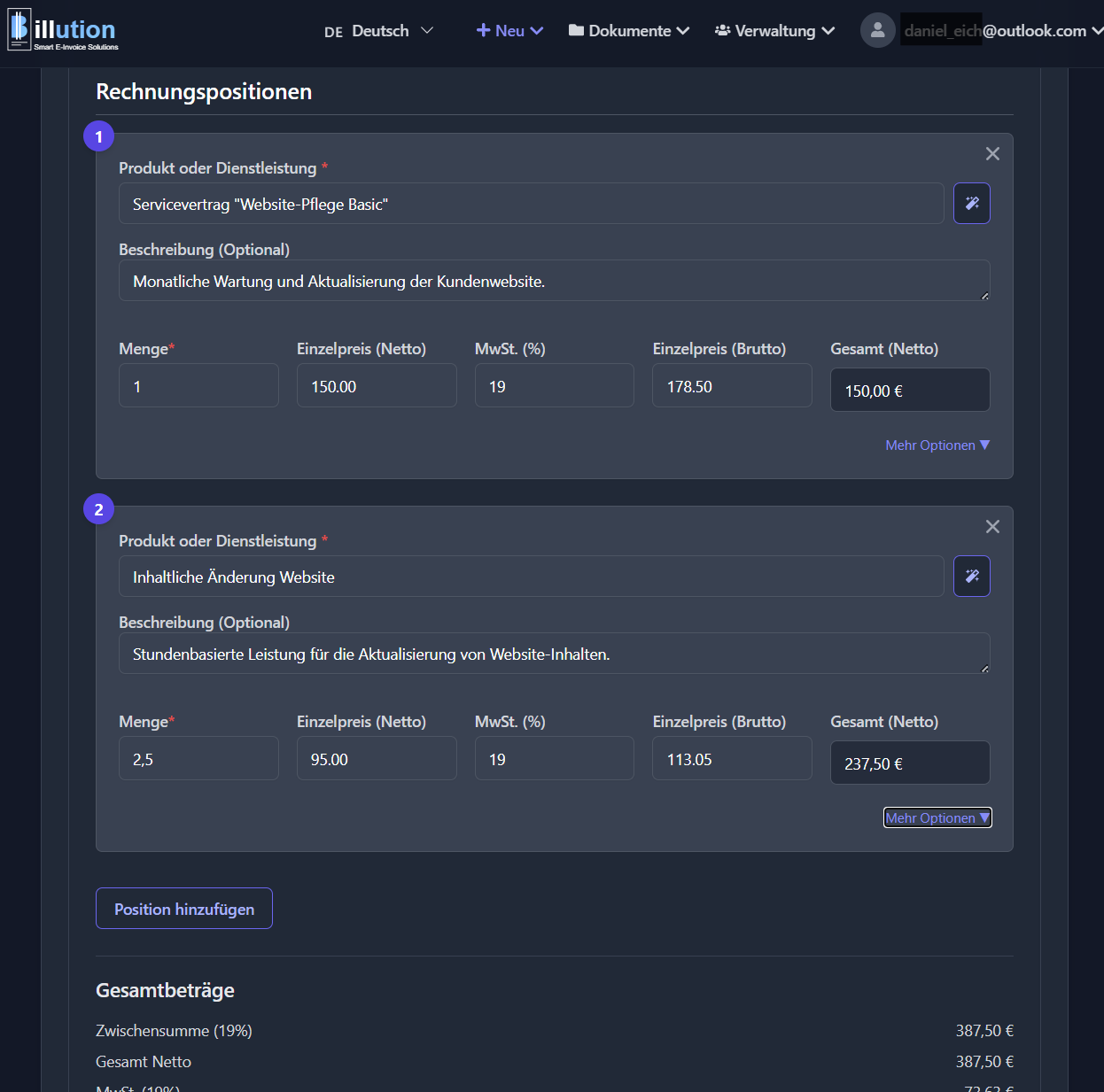
Task: Open the Verwaltung menu
Action: pos(775,31)
